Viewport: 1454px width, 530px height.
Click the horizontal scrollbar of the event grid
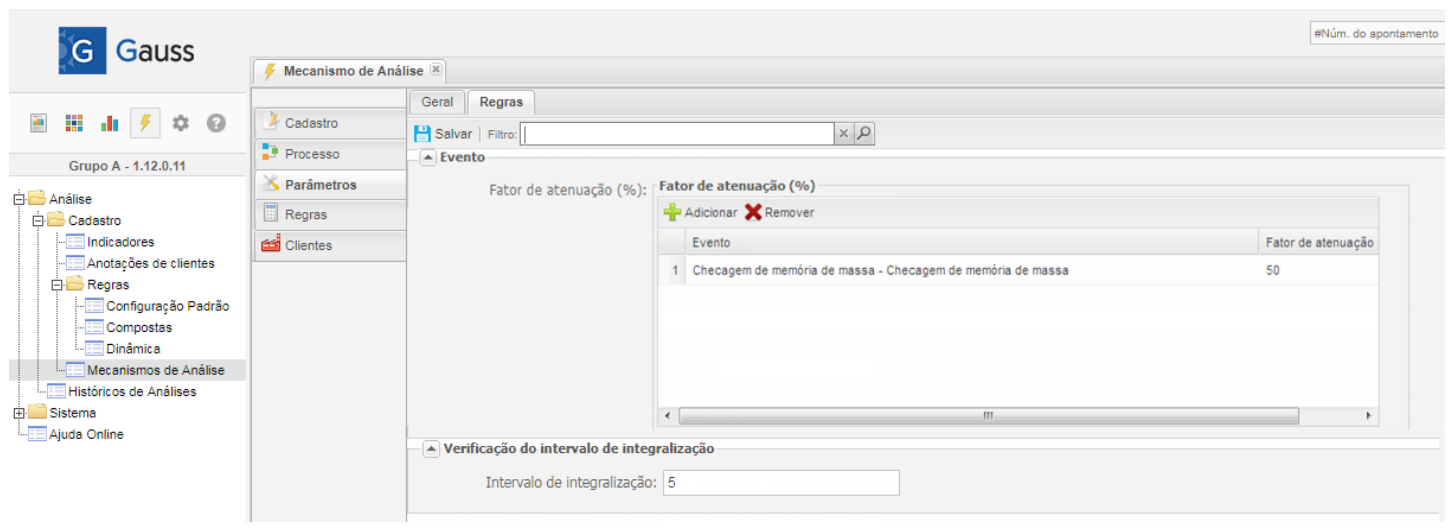pyautogui.click(x=986, y=416)
